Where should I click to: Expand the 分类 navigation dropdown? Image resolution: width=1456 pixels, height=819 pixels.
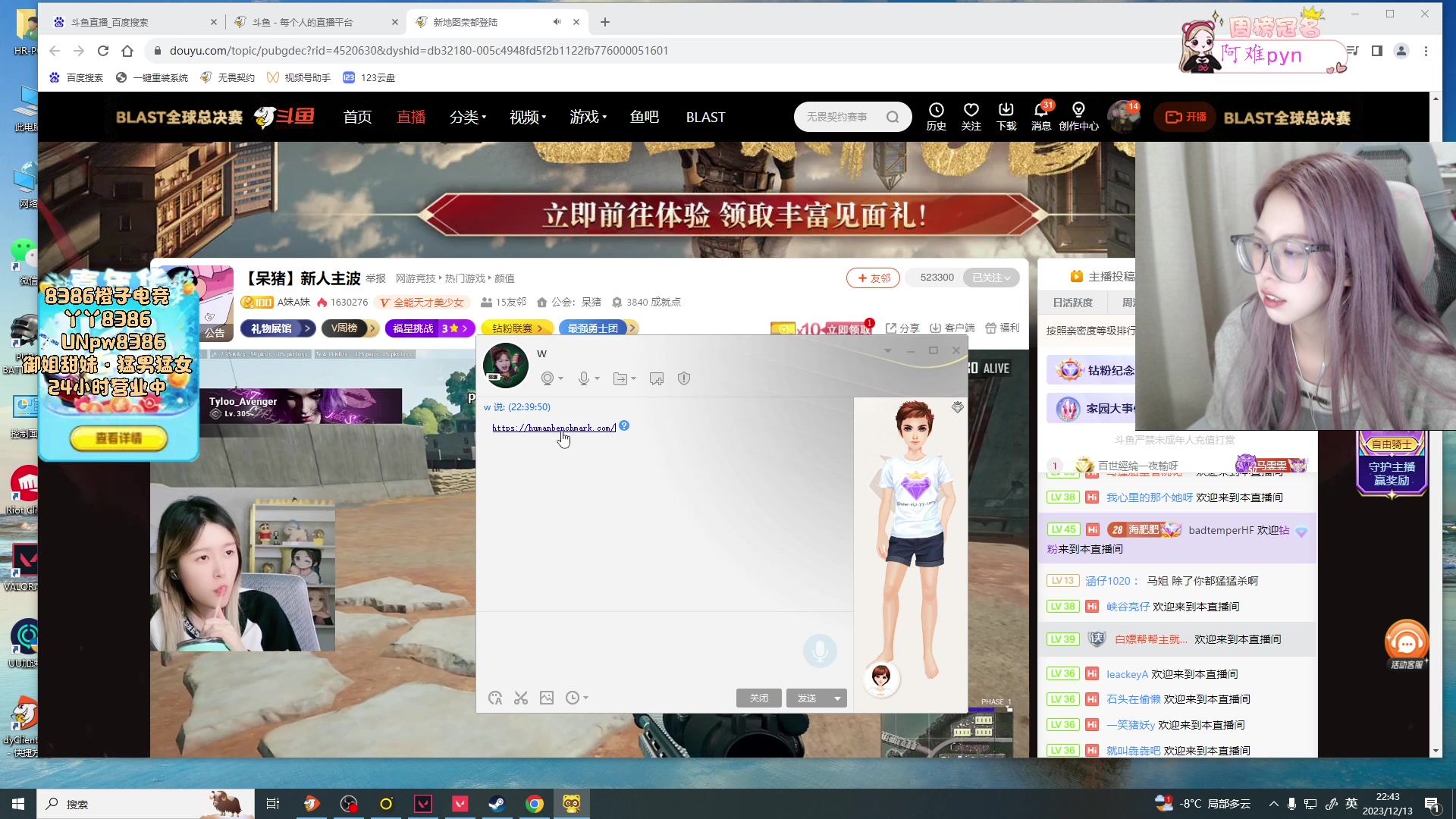pyautogui.click(x=468, y=117)
